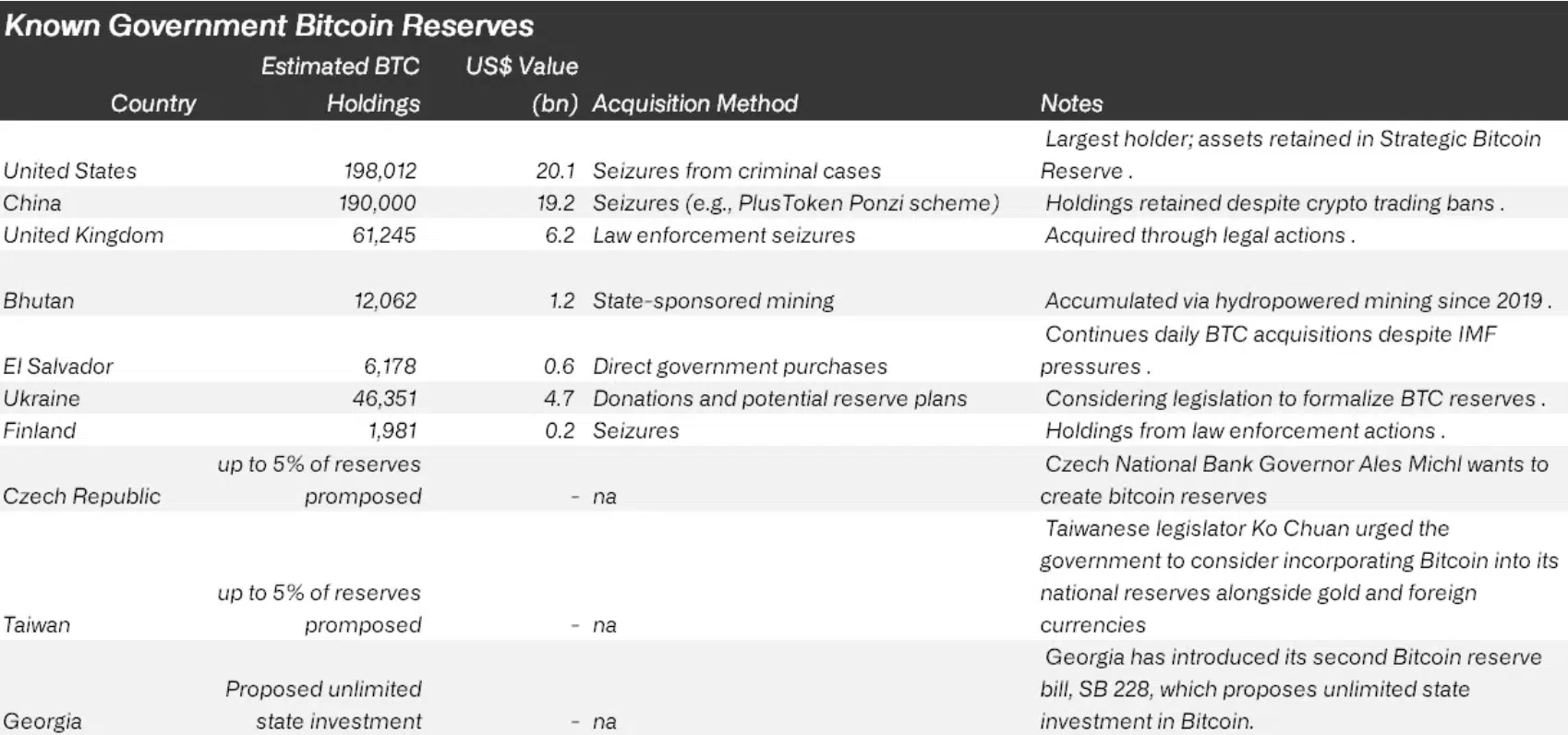Image resolution: width=1568 pixels, height=735 pixels.
Task: Select the 'Proposed unlimited state investment' cell
Action: (324, 705)
